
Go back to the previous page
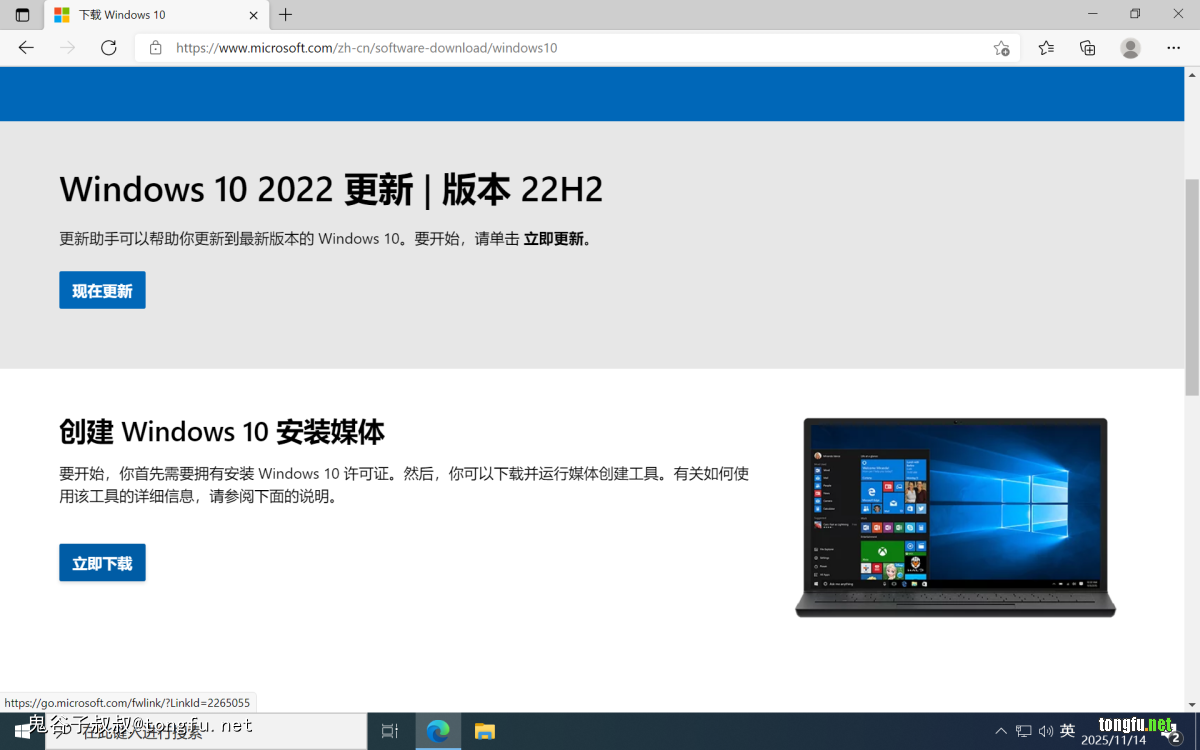click(26, 48)
